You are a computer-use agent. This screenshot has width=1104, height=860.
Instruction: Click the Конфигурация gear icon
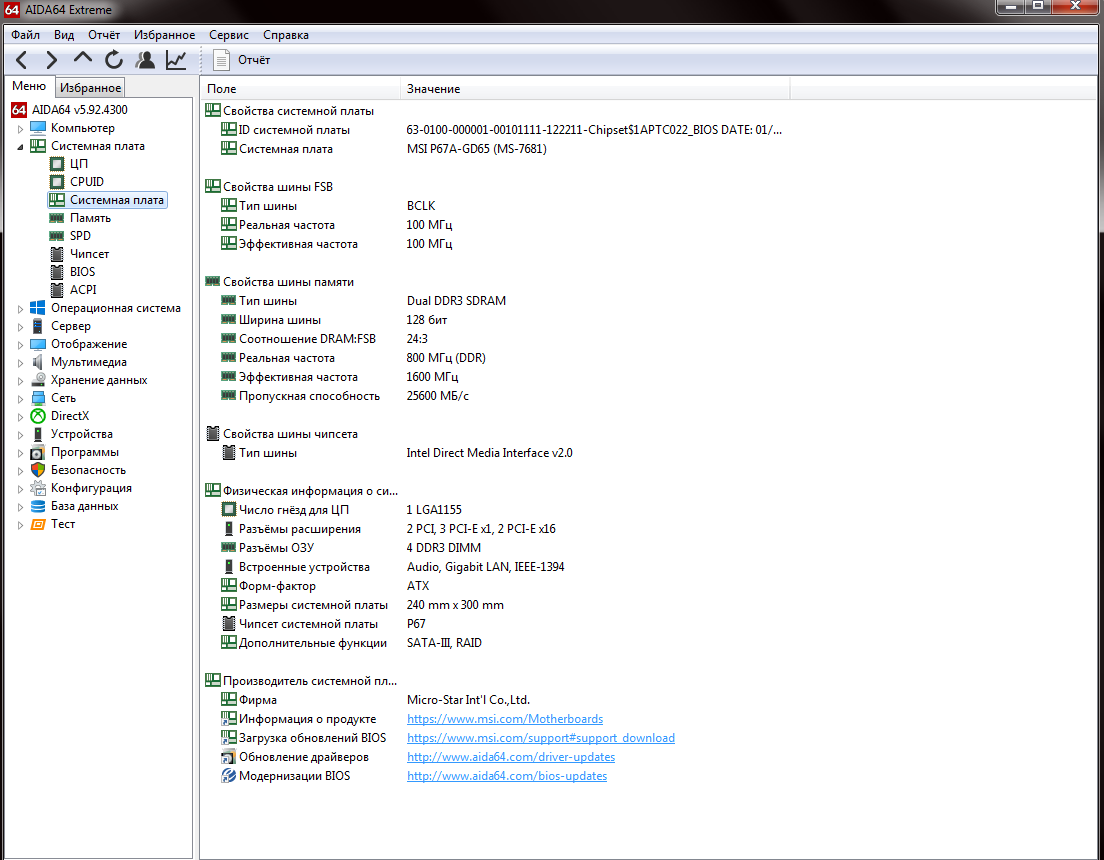pos(38,488)
